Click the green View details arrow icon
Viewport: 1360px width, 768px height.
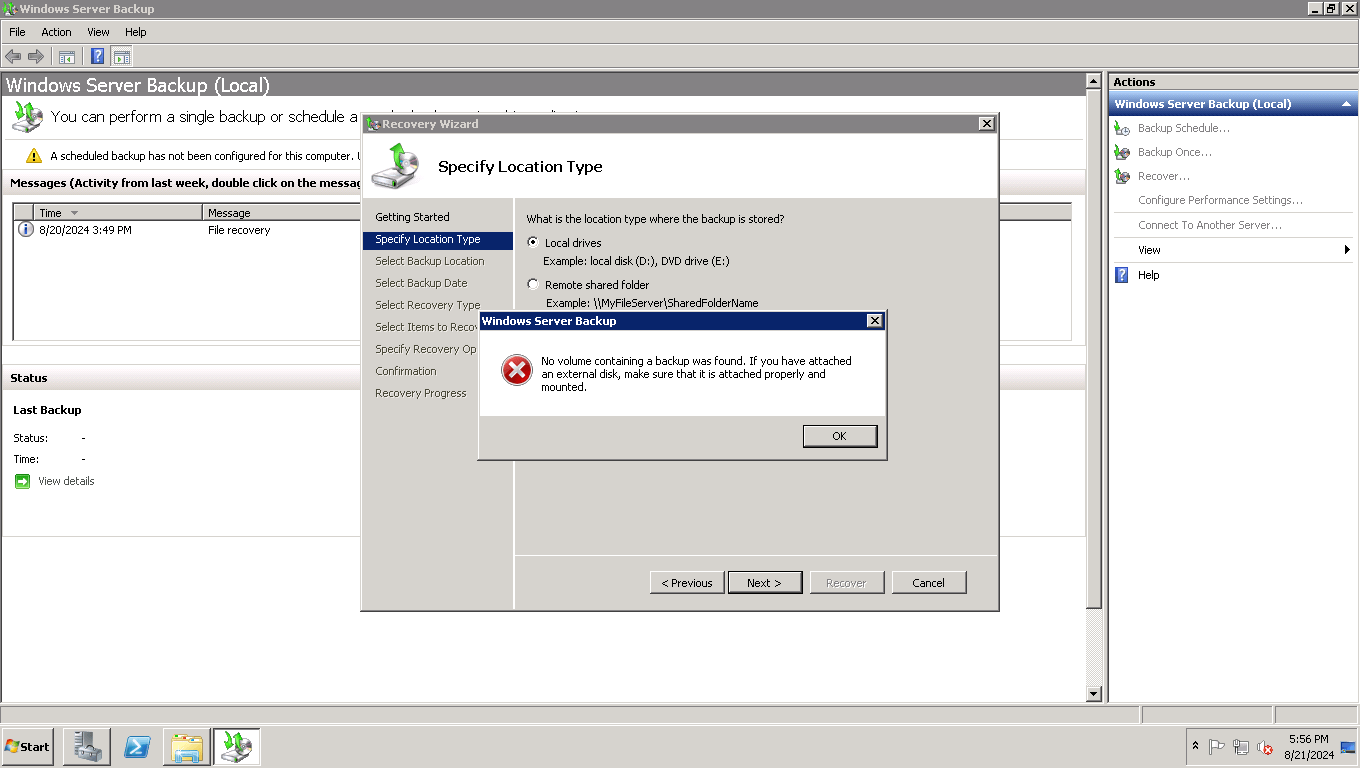tap(23, 481)
